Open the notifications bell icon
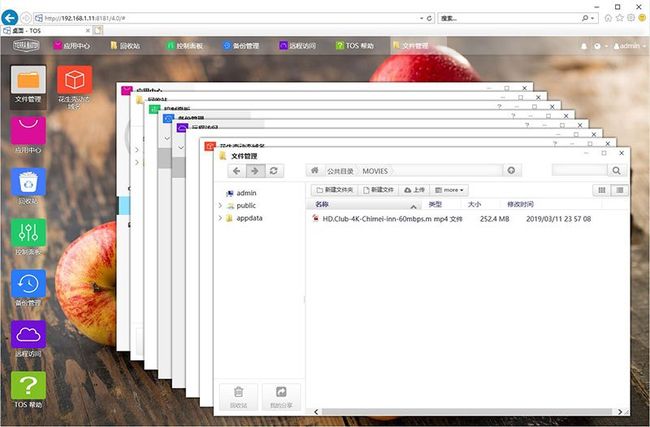Image resolution: width=650 pixels, height=427 pixels. (584, 46)
